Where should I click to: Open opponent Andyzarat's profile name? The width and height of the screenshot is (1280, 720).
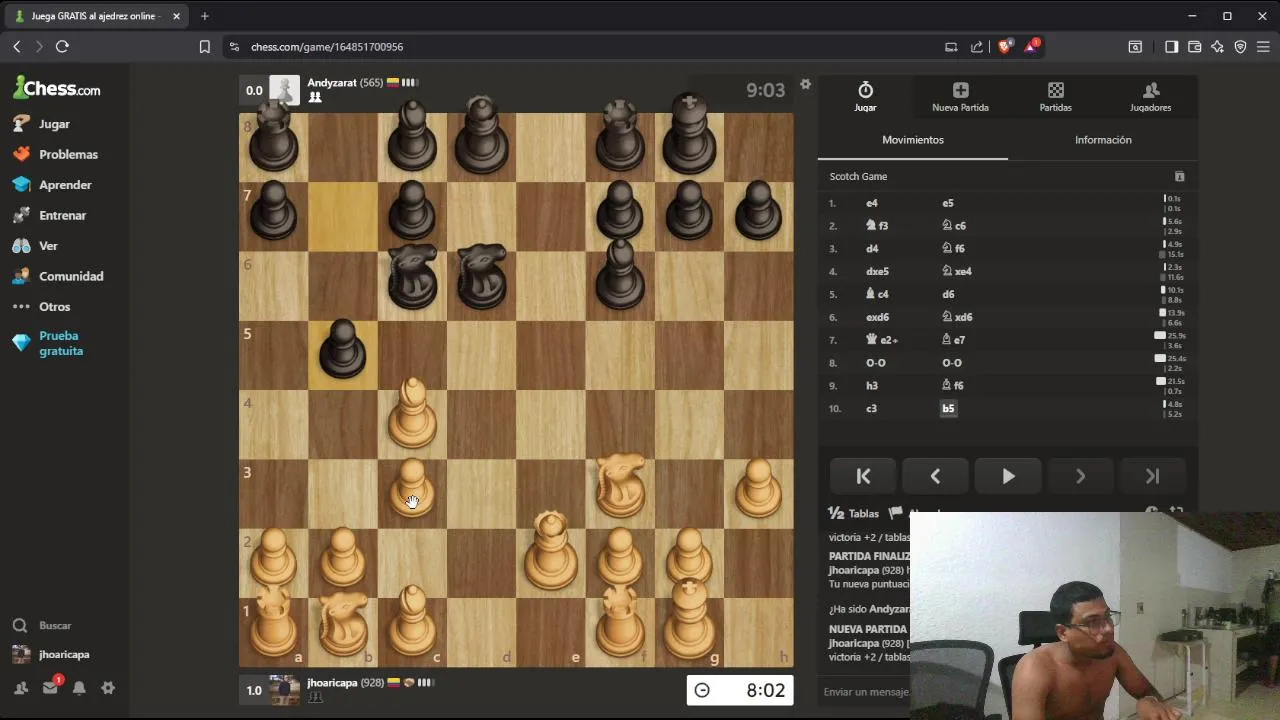pyautogui.click(x=332, y=83)
